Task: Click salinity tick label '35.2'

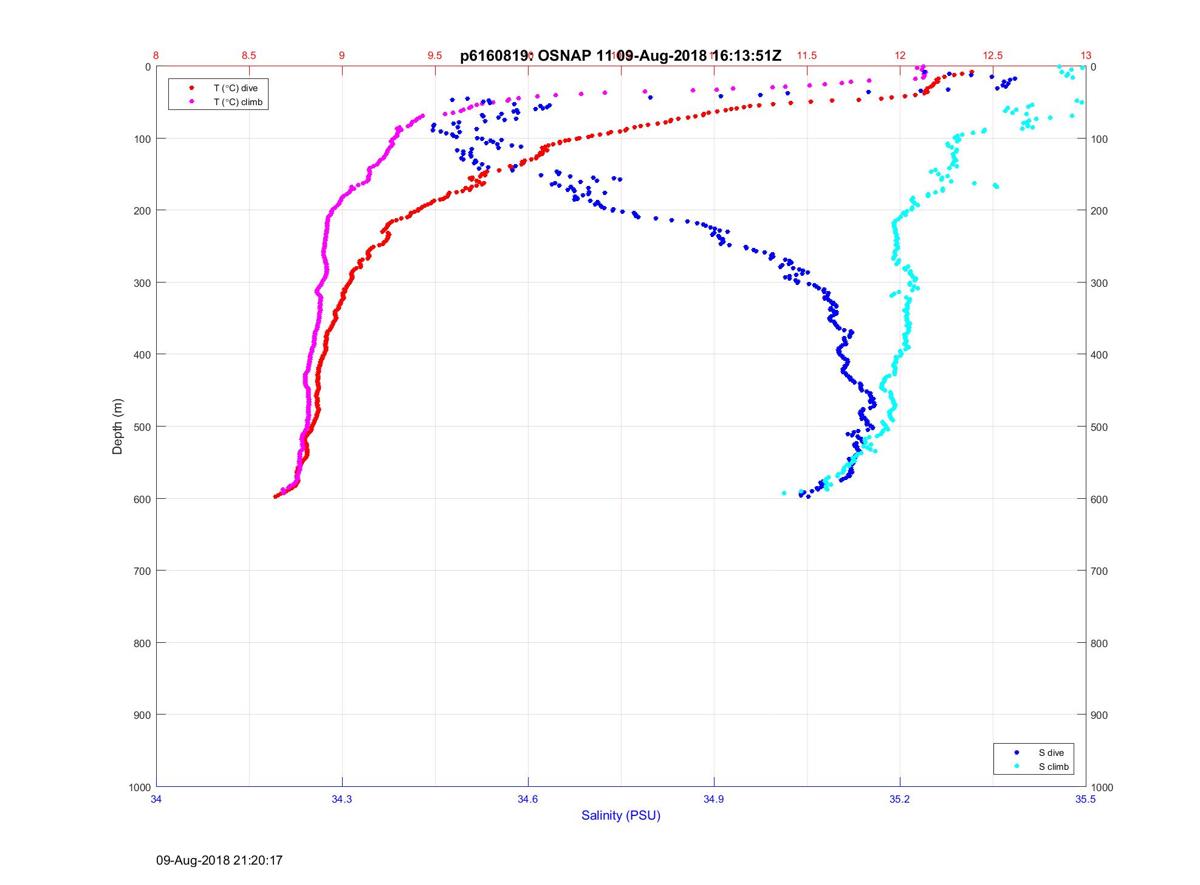Action: 900,800
